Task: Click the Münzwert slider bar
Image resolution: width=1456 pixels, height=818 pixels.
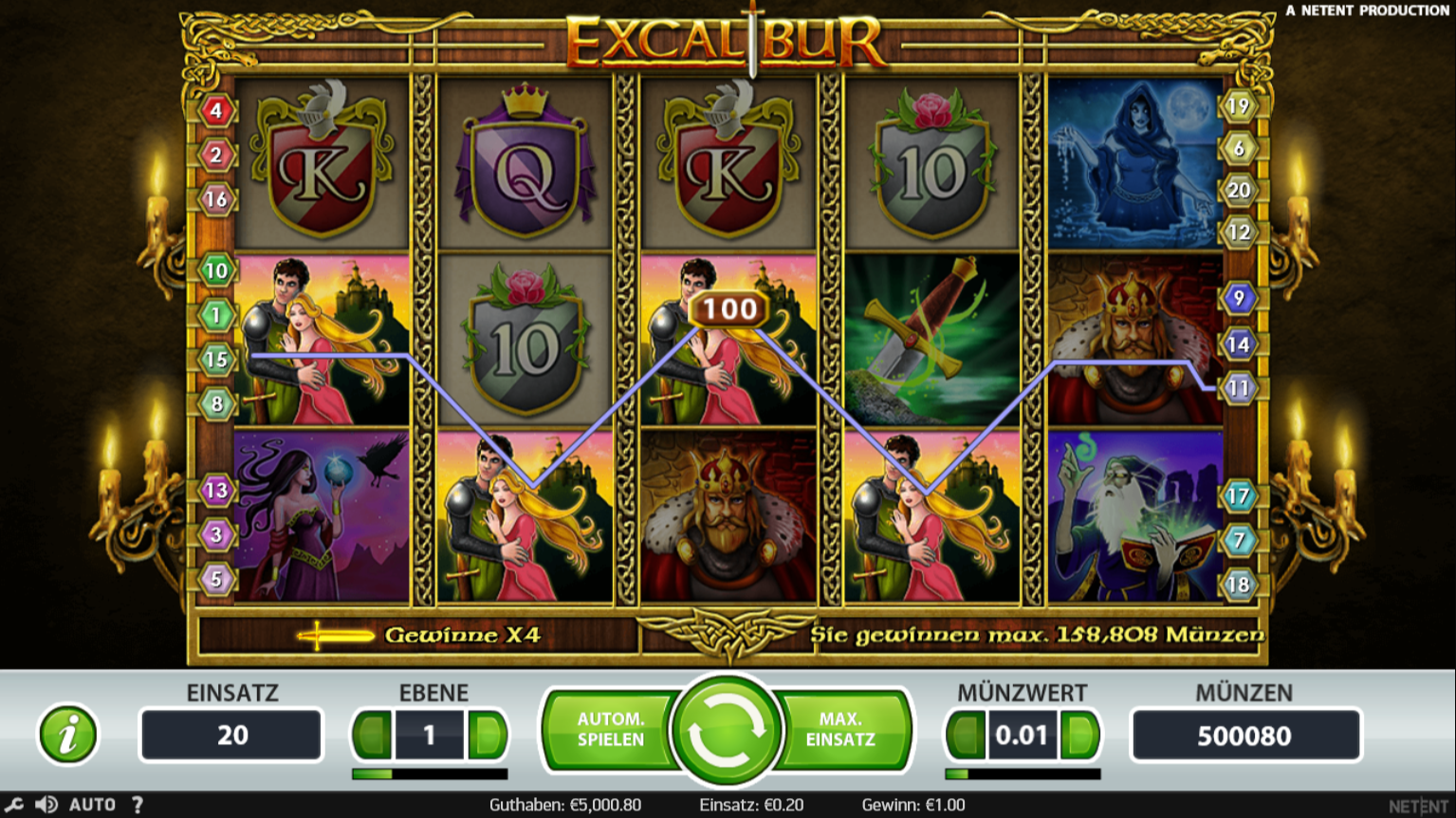Action: tap(1023, 774)
